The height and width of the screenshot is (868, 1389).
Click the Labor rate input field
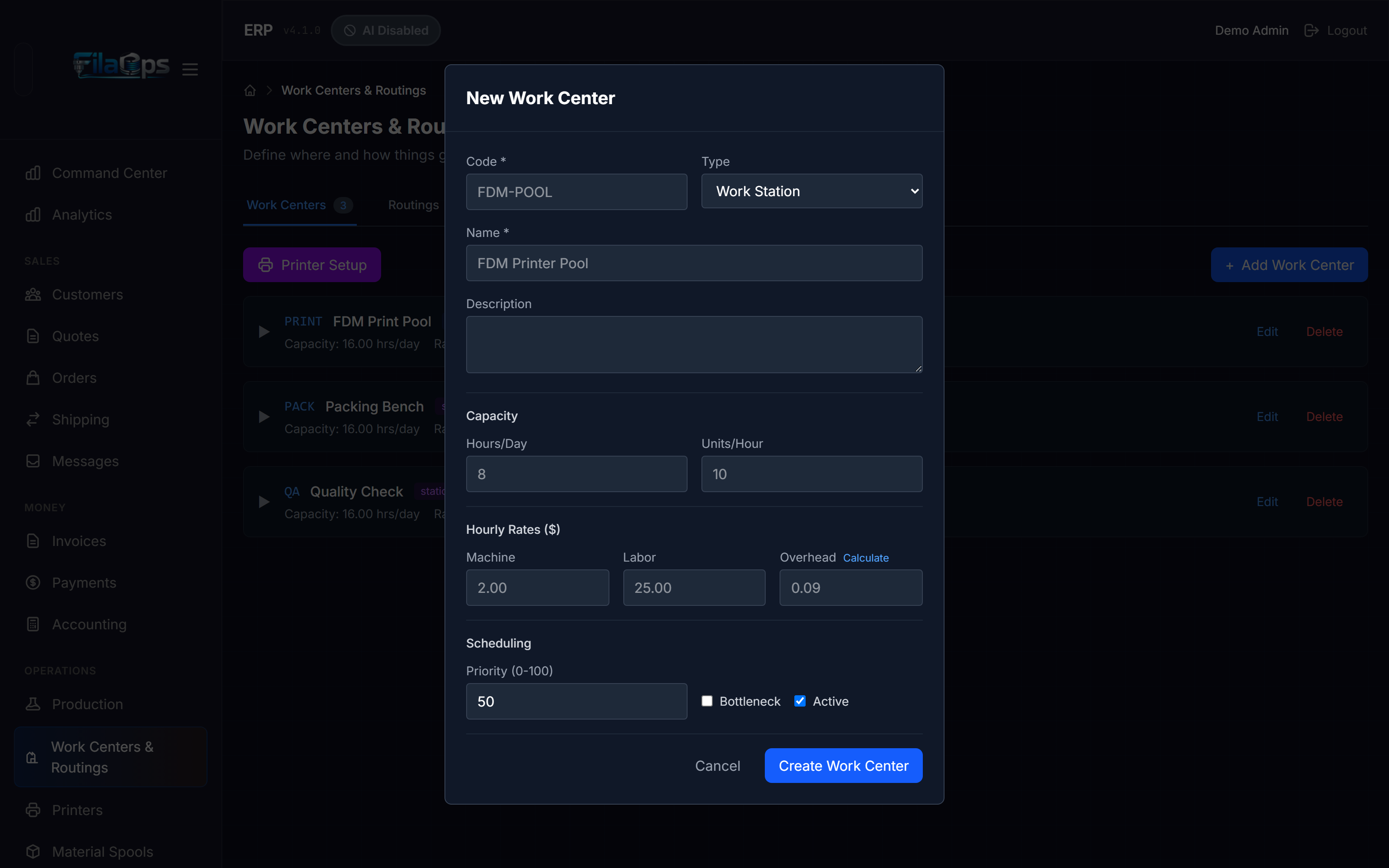point(694,587)
